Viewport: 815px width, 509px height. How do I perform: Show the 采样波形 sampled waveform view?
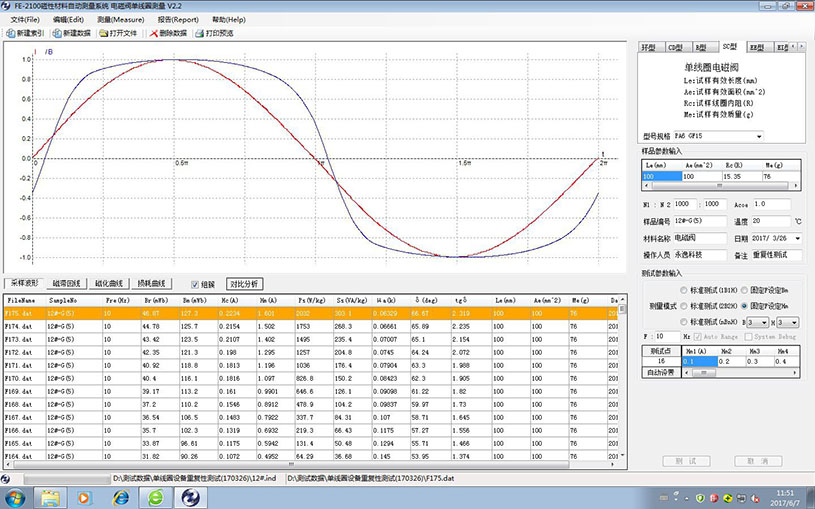[24, 283]
